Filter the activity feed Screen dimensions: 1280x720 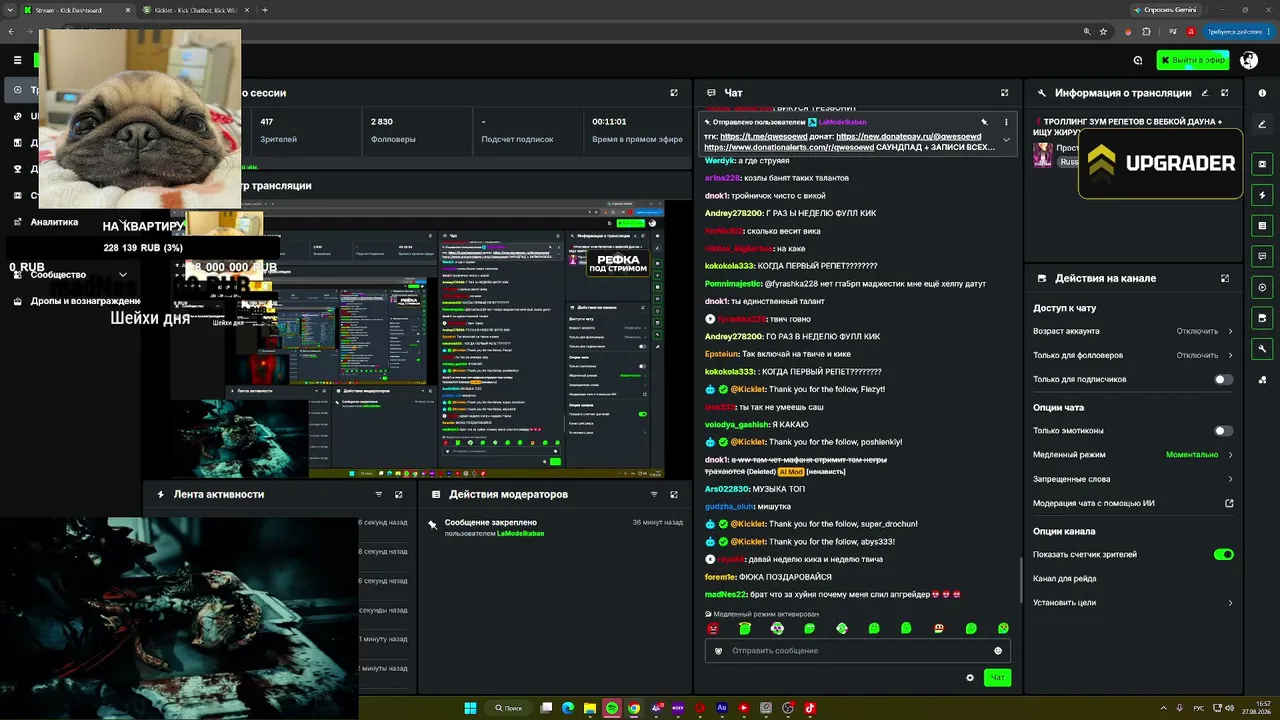378,494
